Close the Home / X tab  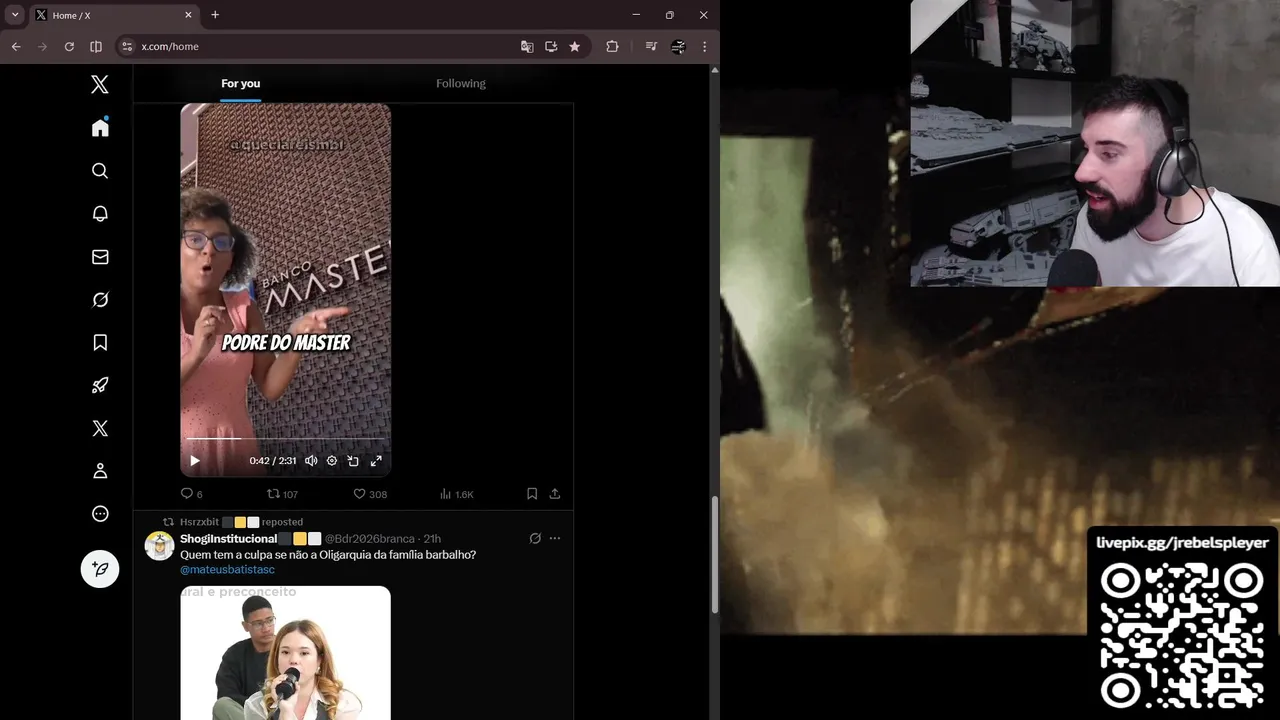click(x=188, y=15)
